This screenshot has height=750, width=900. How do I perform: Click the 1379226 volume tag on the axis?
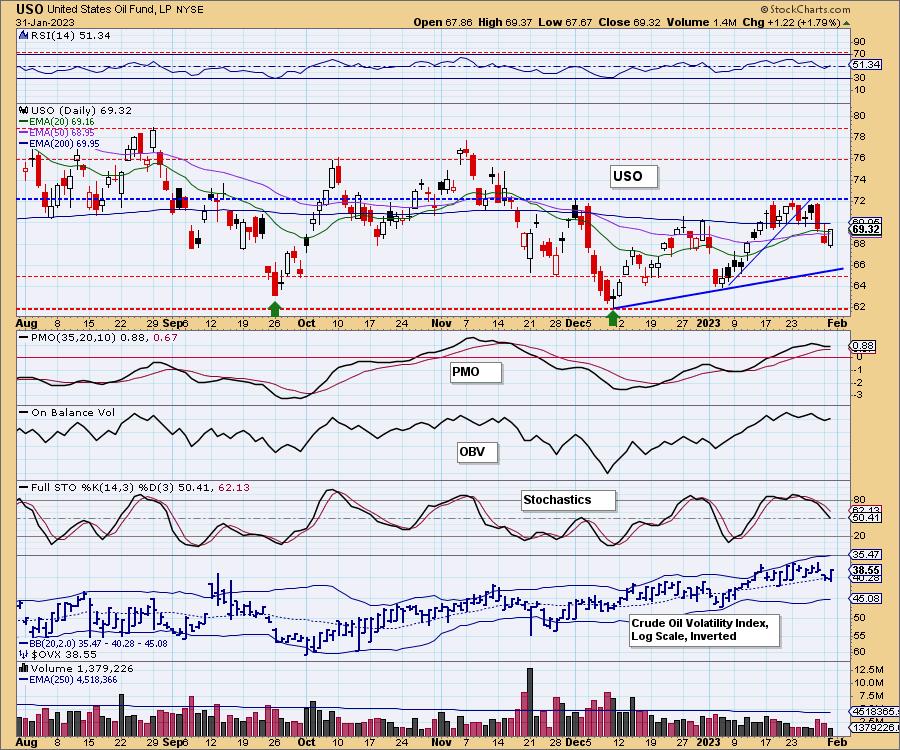point(874,728)
